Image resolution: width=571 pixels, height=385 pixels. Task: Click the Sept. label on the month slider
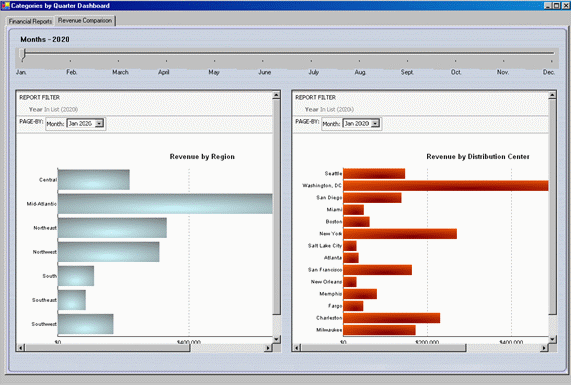click(407, 72)
